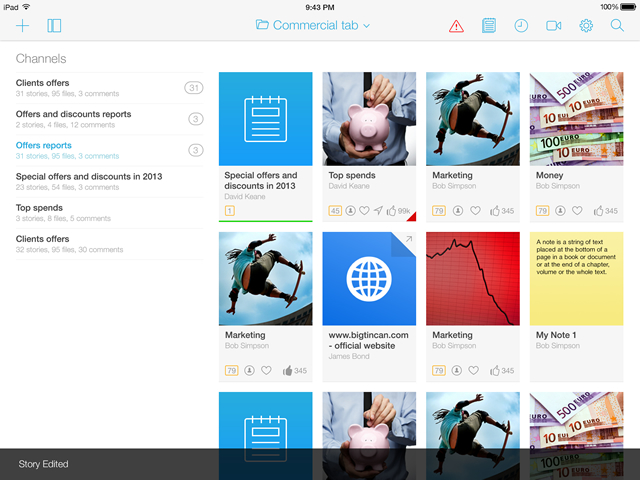Click the 79 badge on red chart Marketing card
Image resolution: width=640 pixels, height=480 pixels.
pyautogui.click(x=439, y=371)
